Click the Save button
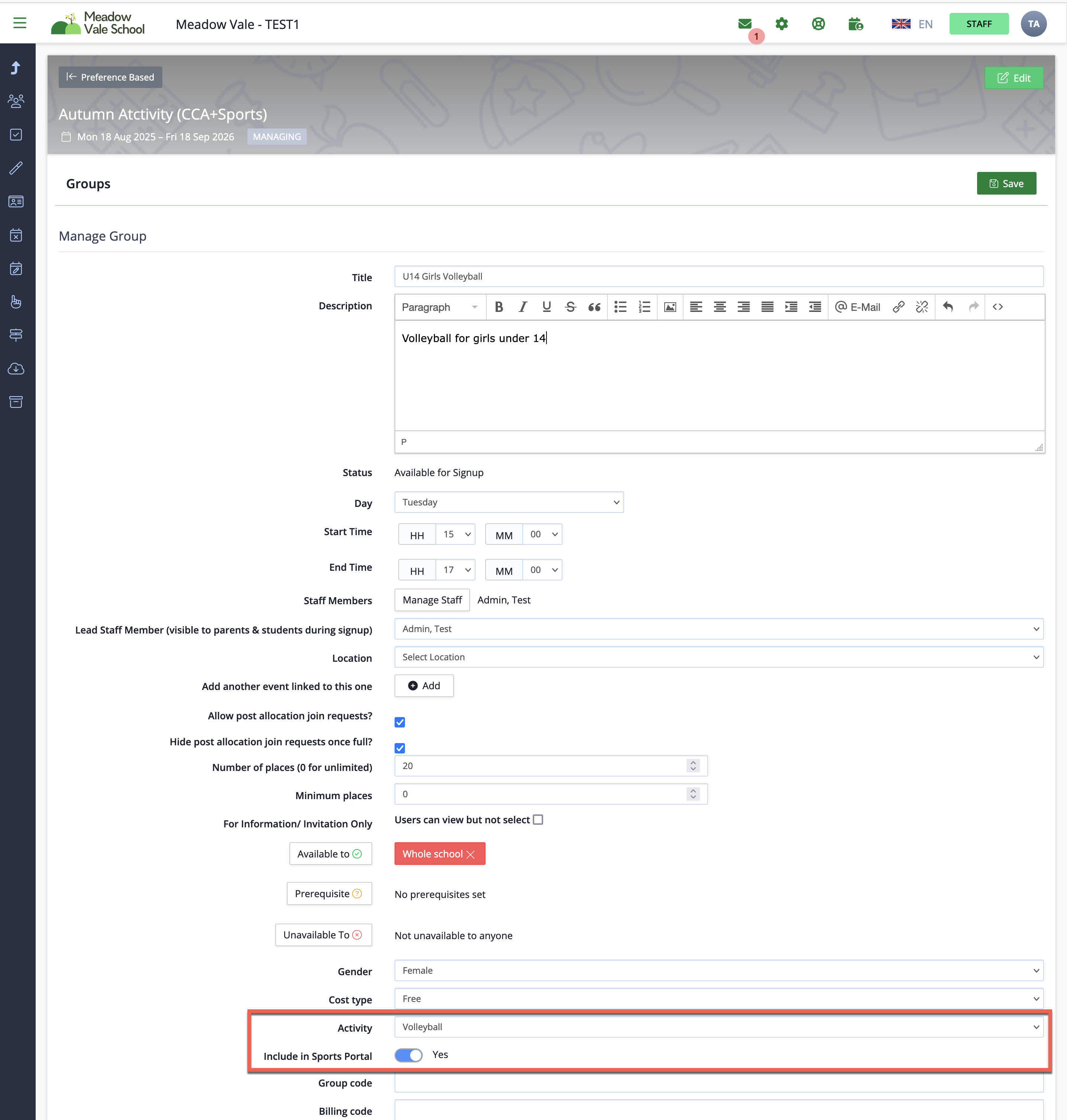 pos(1006,183)
